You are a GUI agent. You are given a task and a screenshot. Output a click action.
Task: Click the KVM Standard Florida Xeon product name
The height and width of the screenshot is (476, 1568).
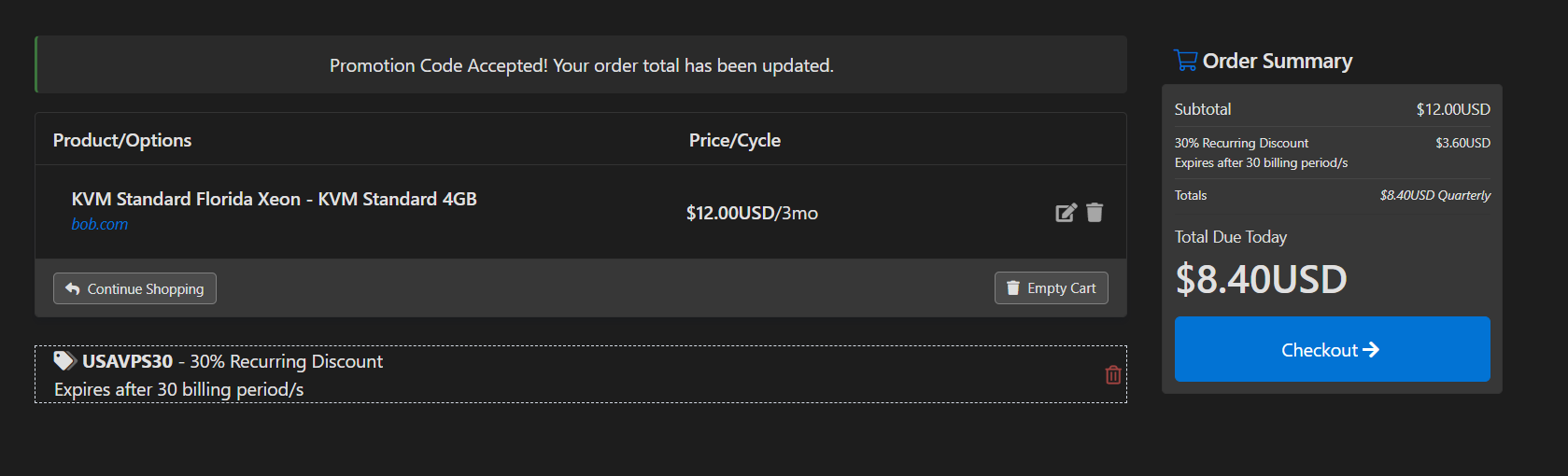pyautogui.click(x=274, y=199)
